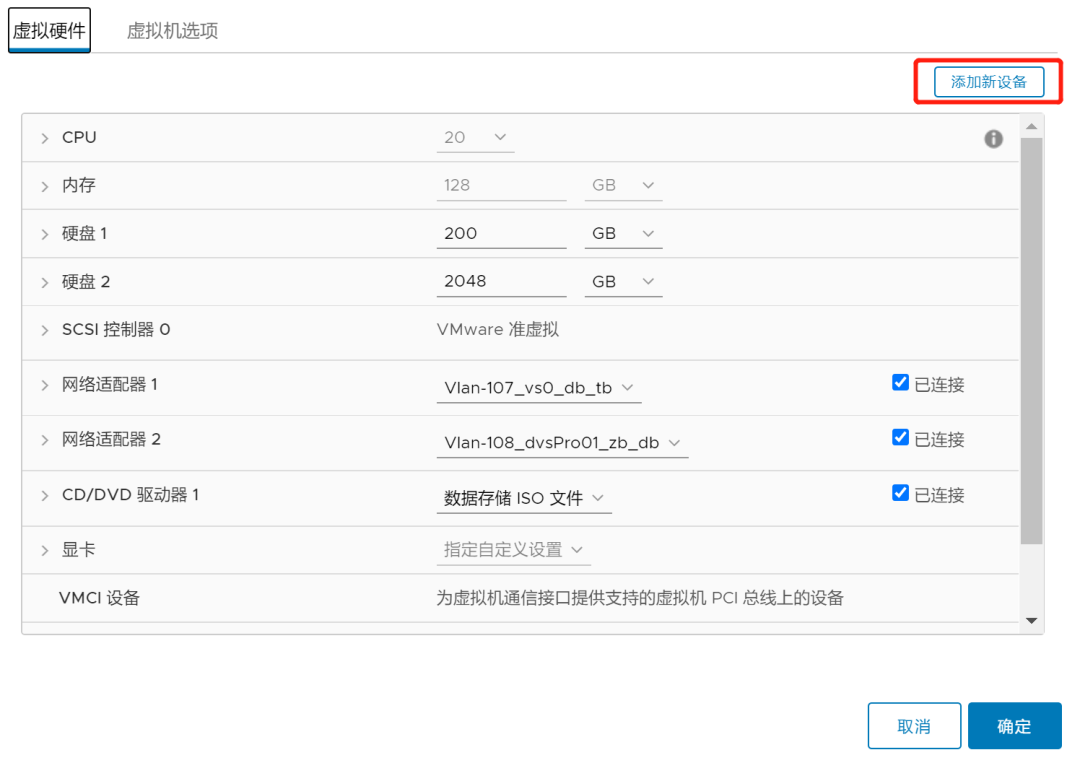Expand the CD/DVD 驱动器 1 row
This screenshot has width=1080, height=768.
pos(45,496)
